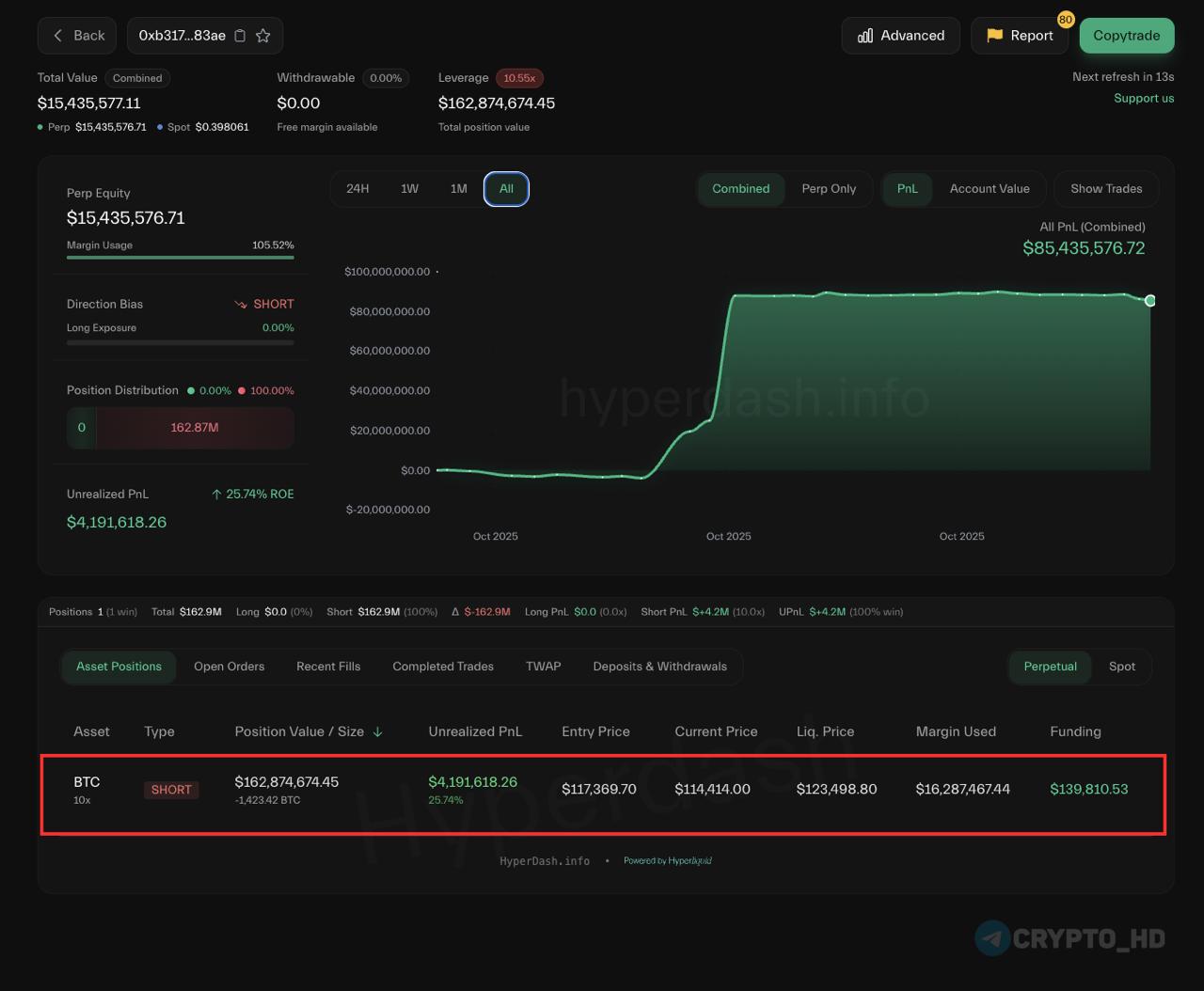Click the Margin Usage progress bar
The width and height of the screenshot is (1204, 991).
pyautogui.click(x=180, y=257)
